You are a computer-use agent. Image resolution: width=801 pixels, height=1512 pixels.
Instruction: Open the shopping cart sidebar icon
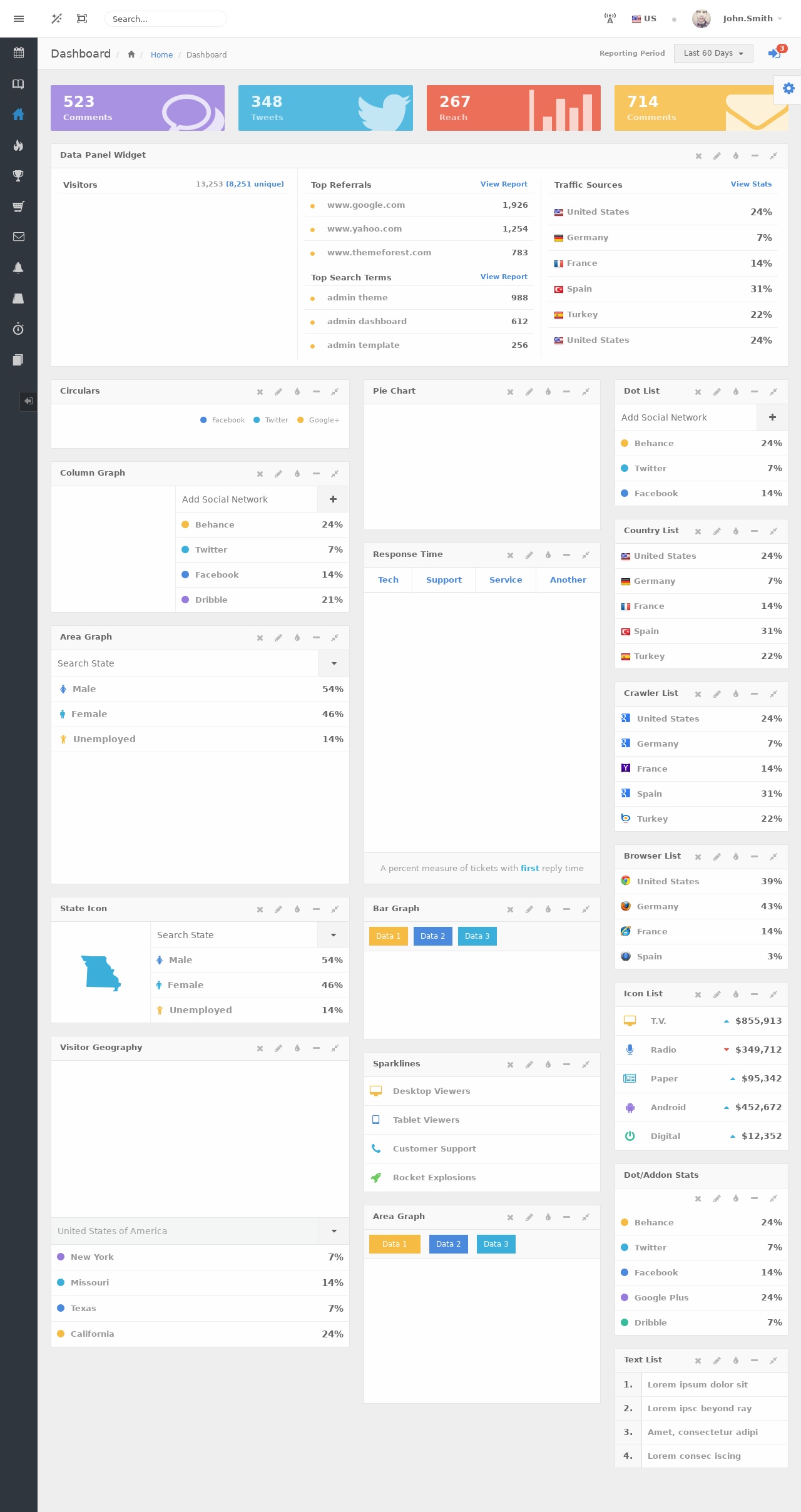point(19,207)
